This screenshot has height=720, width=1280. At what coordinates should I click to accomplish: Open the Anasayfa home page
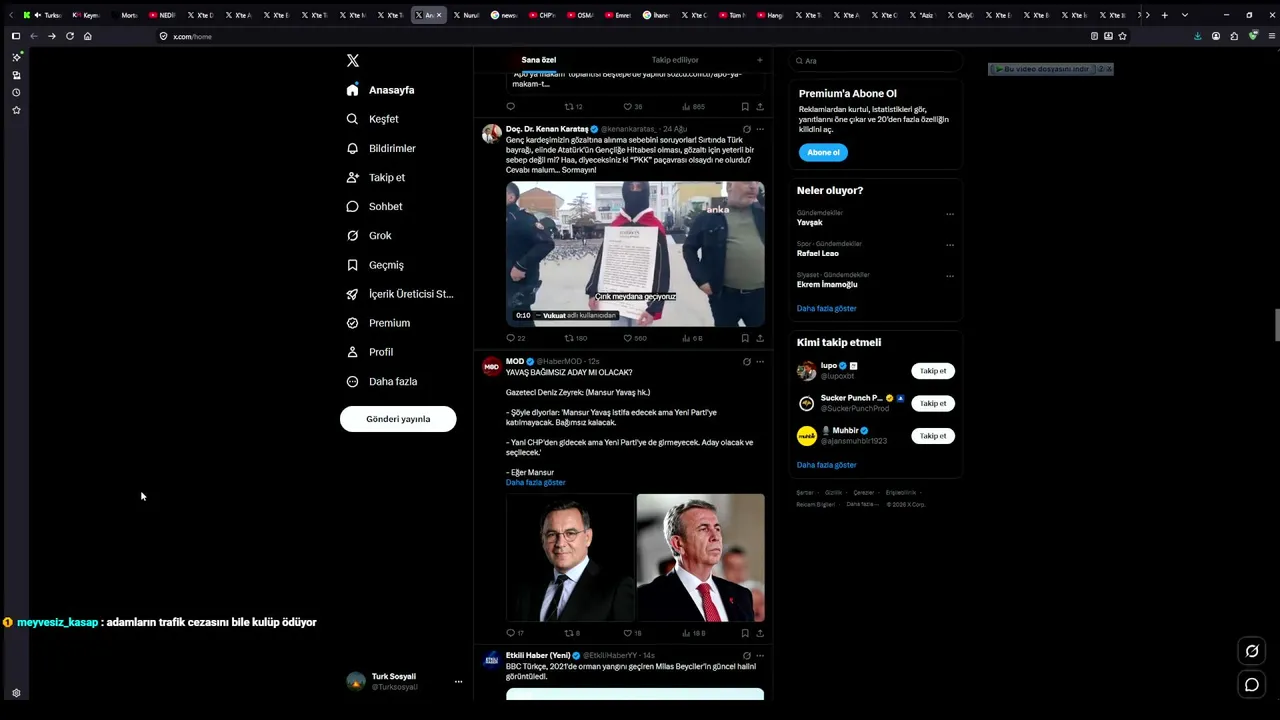click(x=380, y=90)
